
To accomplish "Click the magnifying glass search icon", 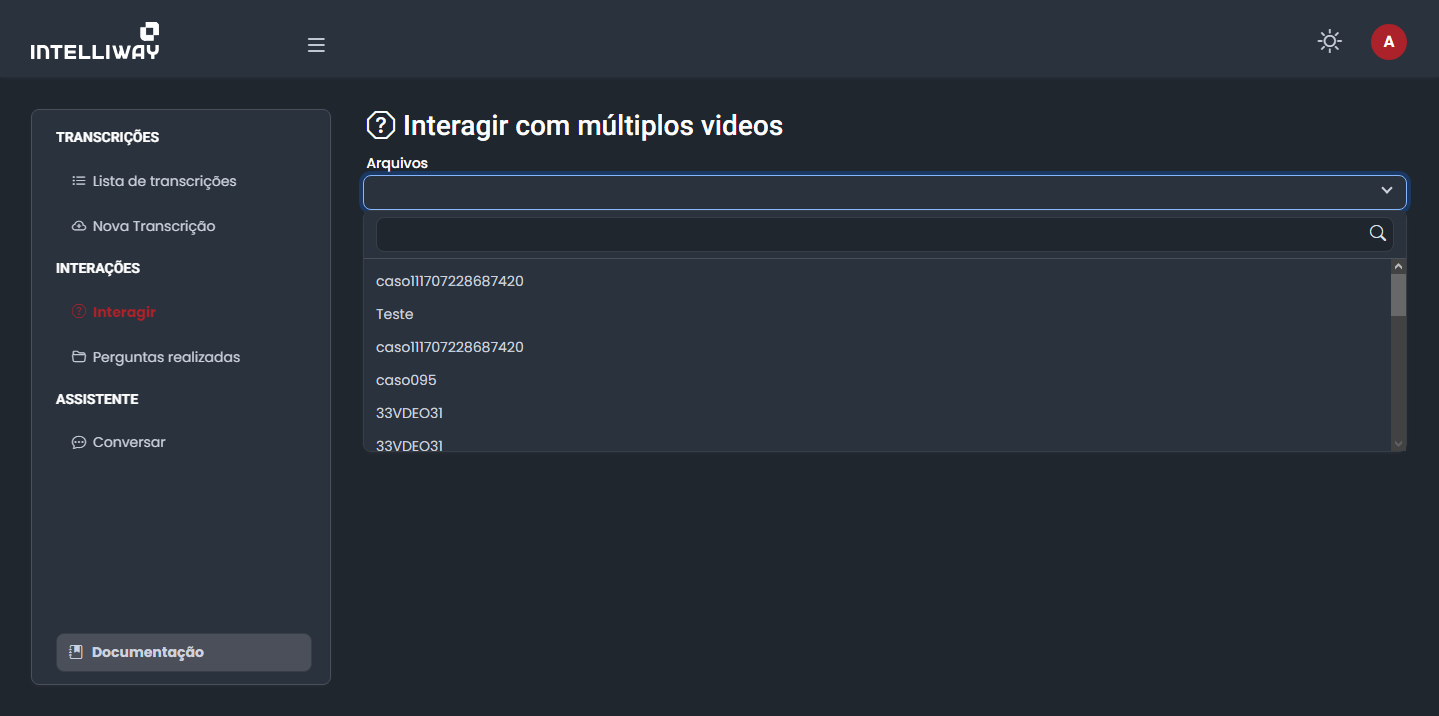I will (1377, 234).
